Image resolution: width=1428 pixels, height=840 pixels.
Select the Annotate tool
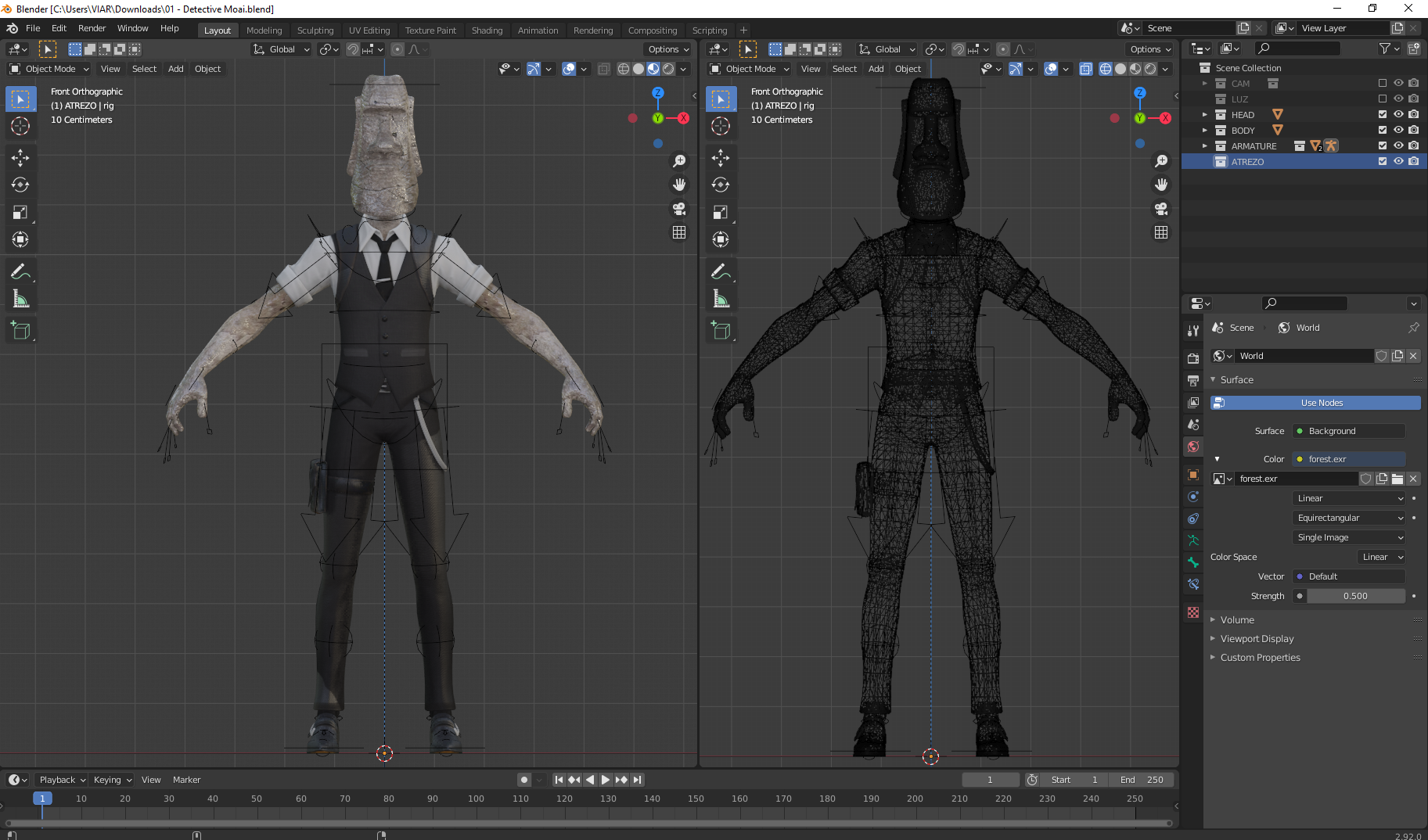(x=20, y=271)
